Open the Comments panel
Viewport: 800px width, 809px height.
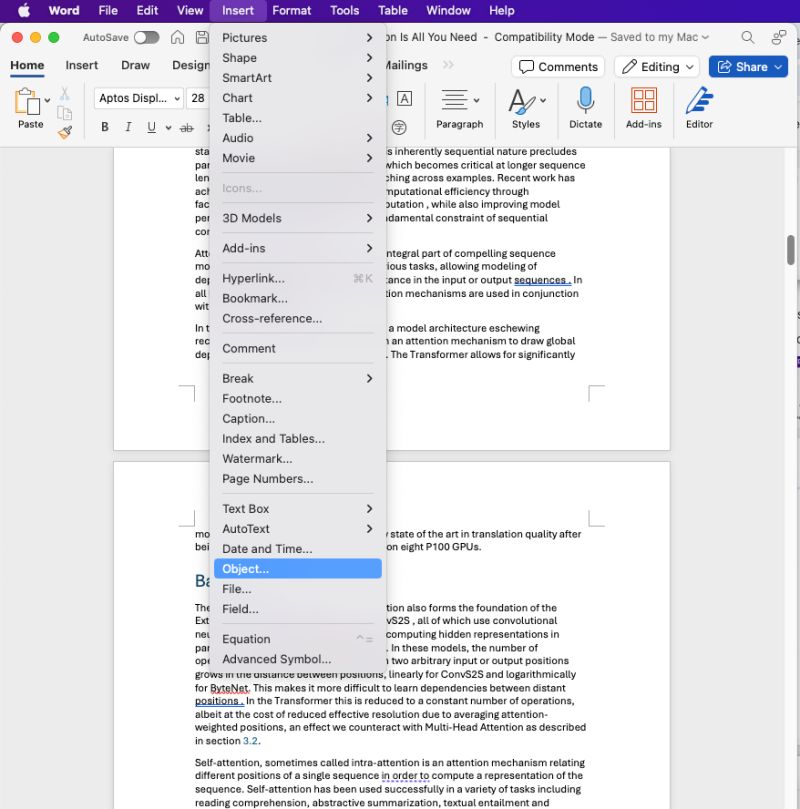557,66
